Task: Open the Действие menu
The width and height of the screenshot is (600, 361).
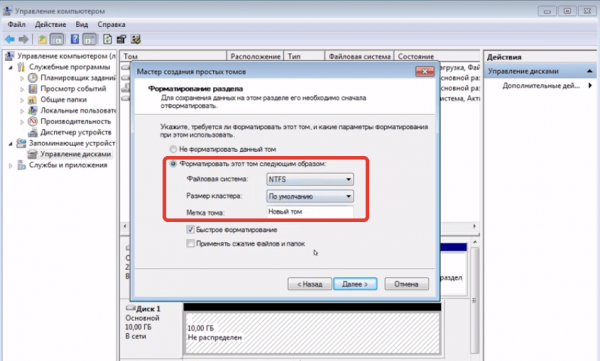Action: 51,25
